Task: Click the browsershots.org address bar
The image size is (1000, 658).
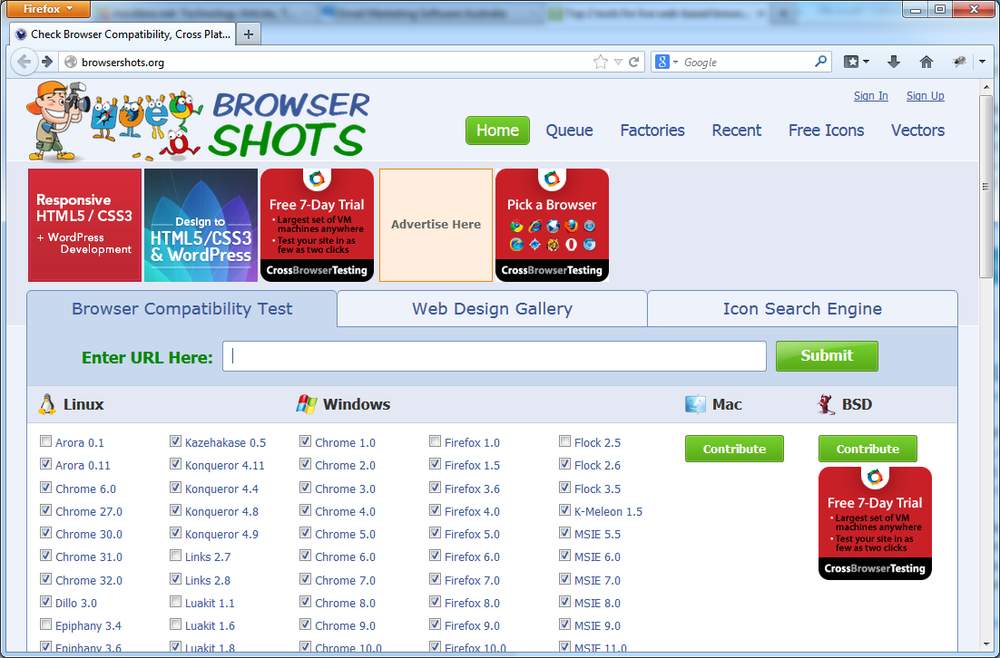Action: coord(332,62)
